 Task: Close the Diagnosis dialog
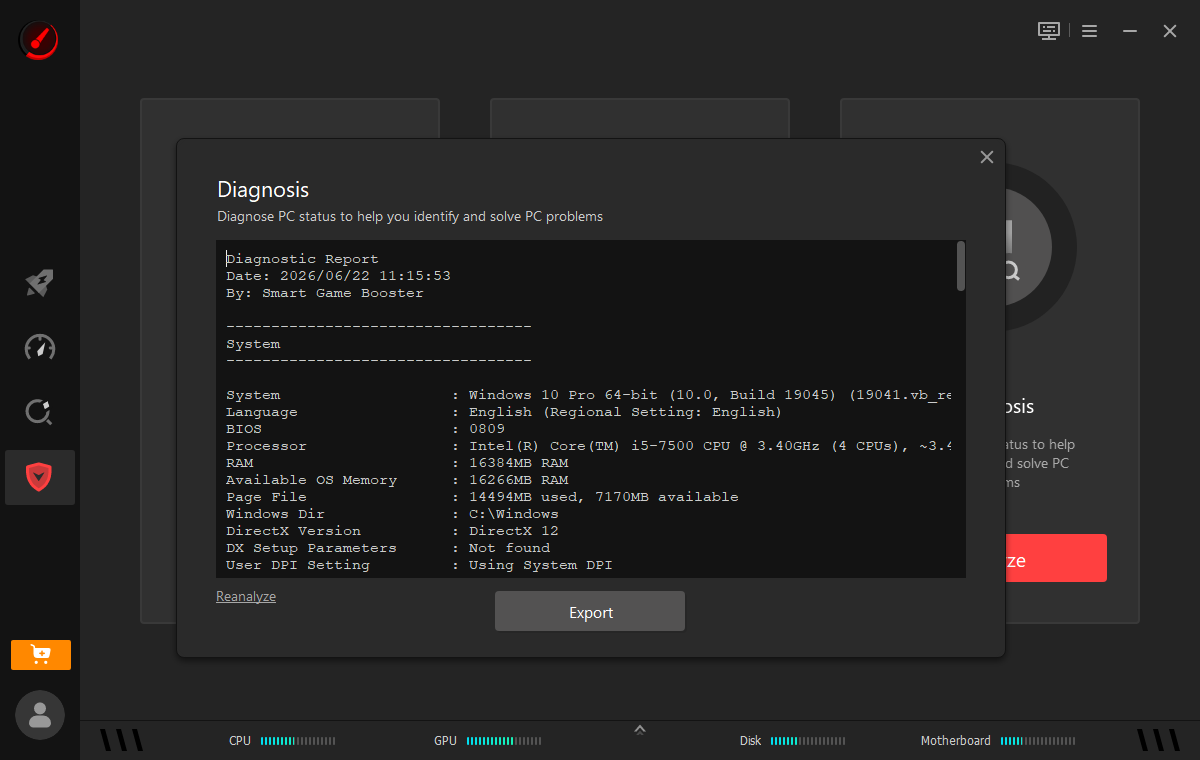(x=987, y=157)
